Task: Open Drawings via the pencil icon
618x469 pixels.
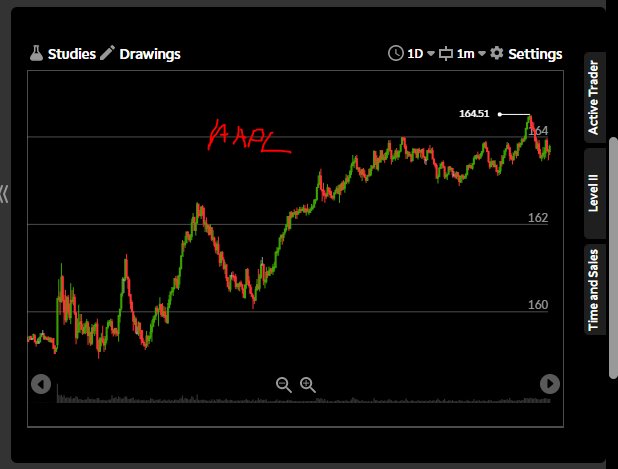Action: 107,53
